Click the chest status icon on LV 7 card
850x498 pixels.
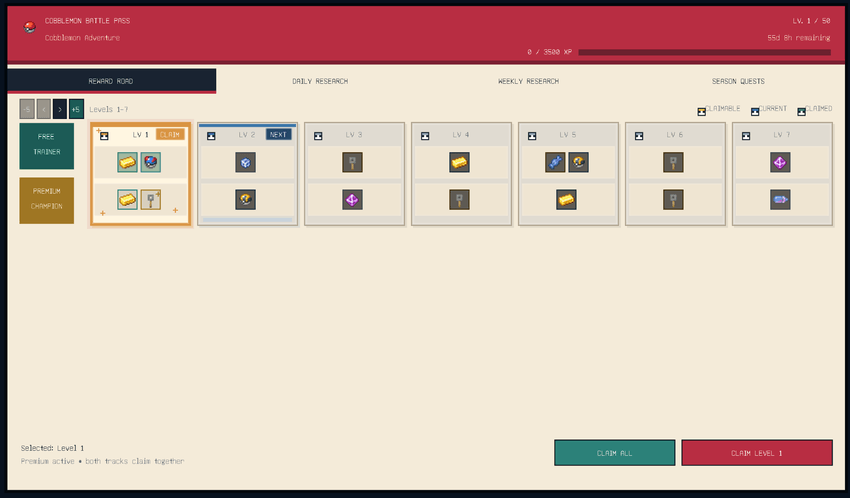[746, 136]
